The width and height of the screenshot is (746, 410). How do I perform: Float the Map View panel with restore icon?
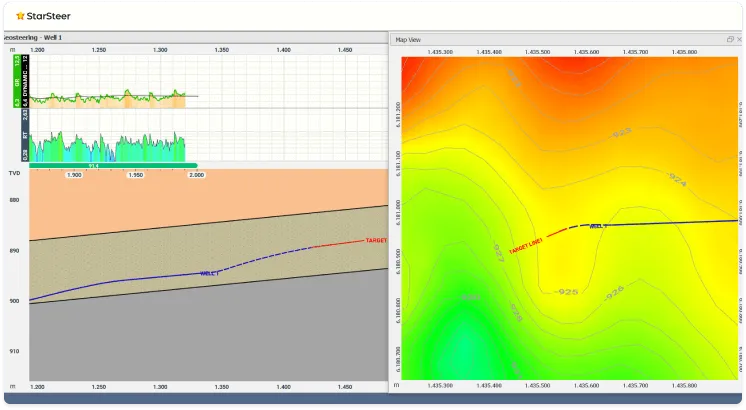(x=730, y=39)
